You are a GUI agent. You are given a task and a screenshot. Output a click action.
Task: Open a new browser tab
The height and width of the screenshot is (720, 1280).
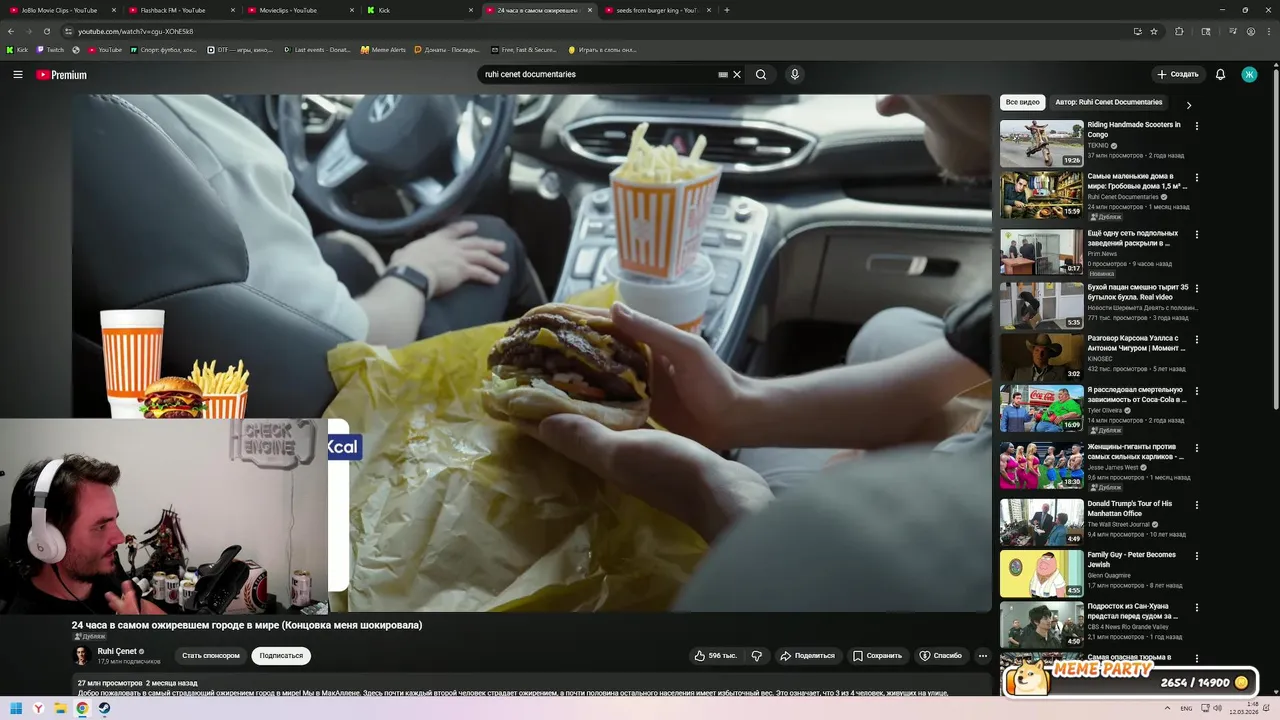[x=727, y=10]
